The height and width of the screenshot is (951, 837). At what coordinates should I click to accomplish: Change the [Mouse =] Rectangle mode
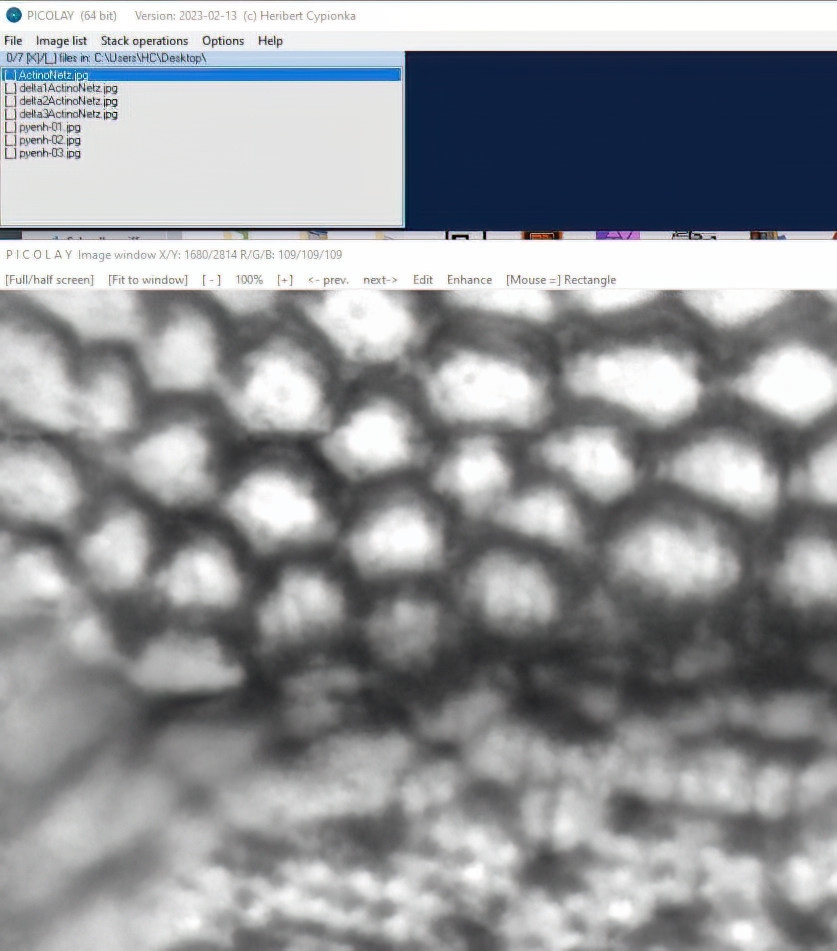[x=561, y=280]
